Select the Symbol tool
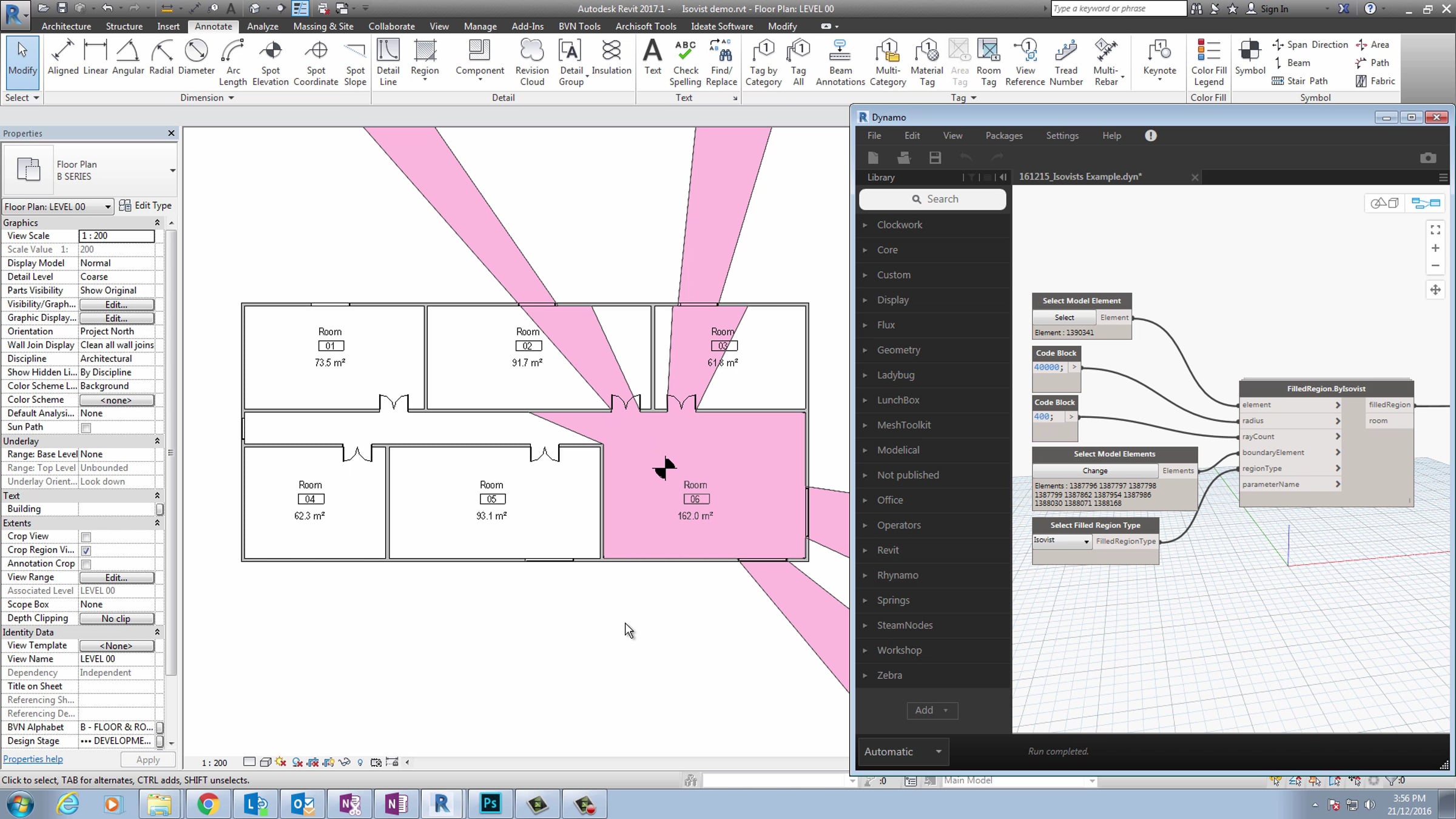Screen dimensions: 1456x819 pyautogui.click(x=1250, y=58)
